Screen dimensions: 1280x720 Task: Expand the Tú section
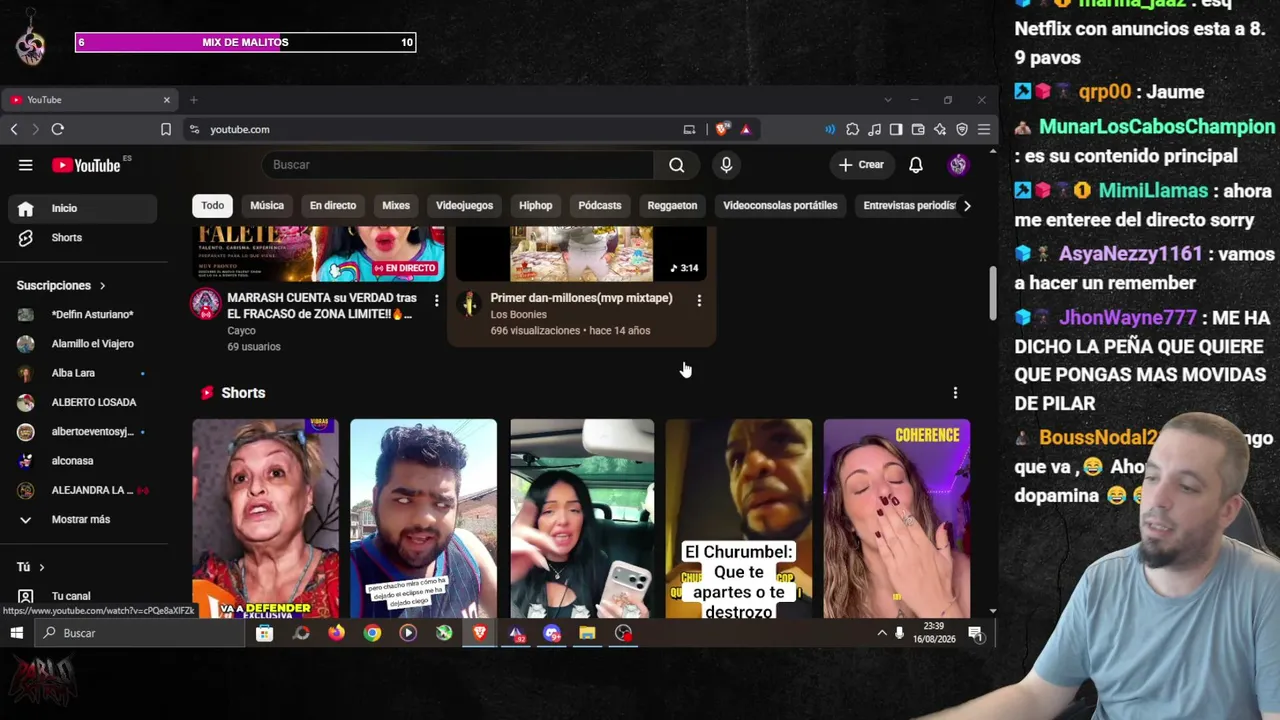pyautogui.click(x=31, y=567)
